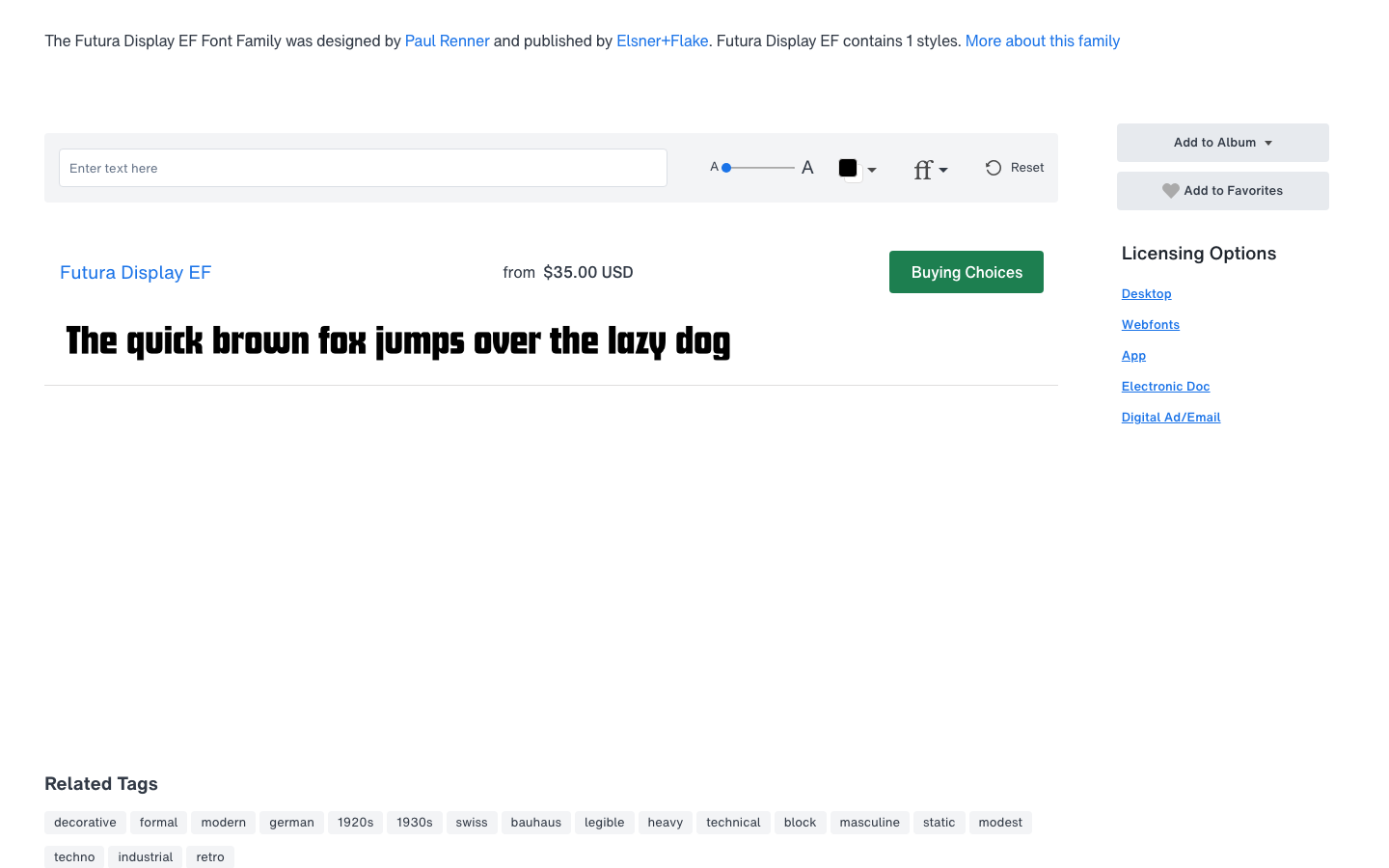Click More about this family link
The image size is (1389, 868).
1042,41
